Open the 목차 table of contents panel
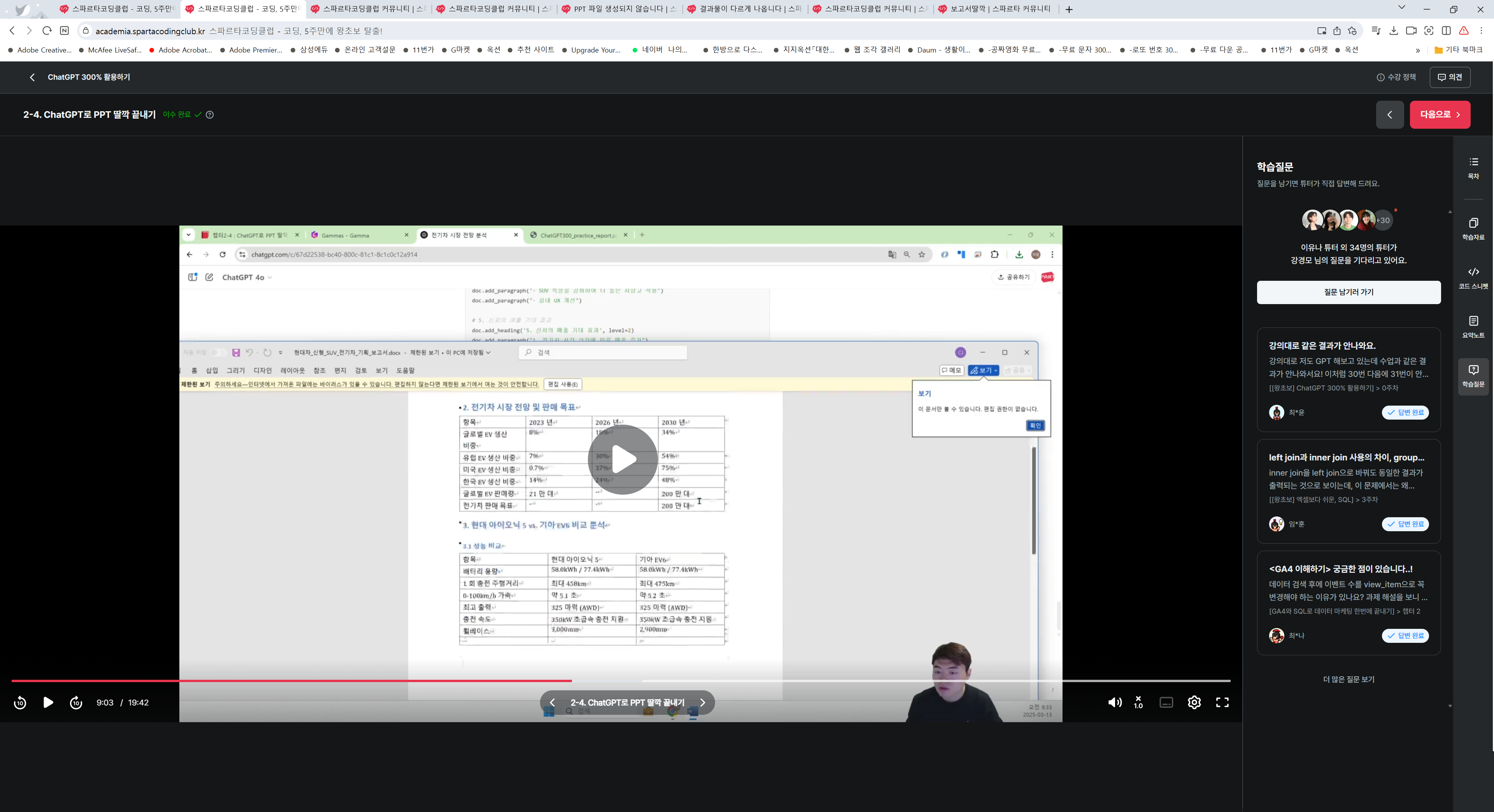Viewport: 1494px width, 812px height. tap(1473, 168)
